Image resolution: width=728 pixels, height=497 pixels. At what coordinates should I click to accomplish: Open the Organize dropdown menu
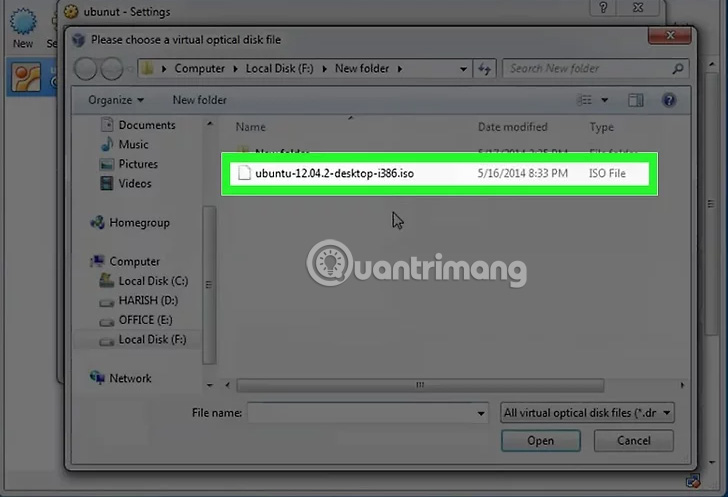(116, 100)
